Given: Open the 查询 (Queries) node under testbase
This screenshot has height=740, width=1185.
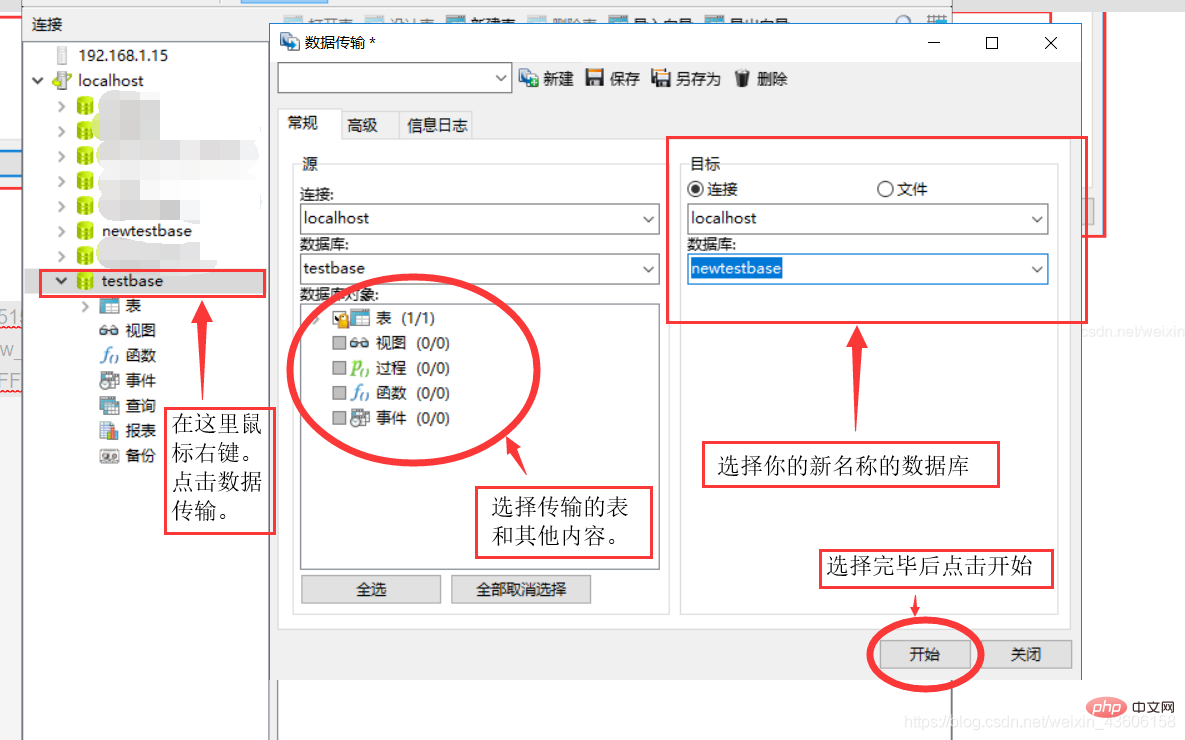Looking at the screenshot, I should [x=110, y=406].
